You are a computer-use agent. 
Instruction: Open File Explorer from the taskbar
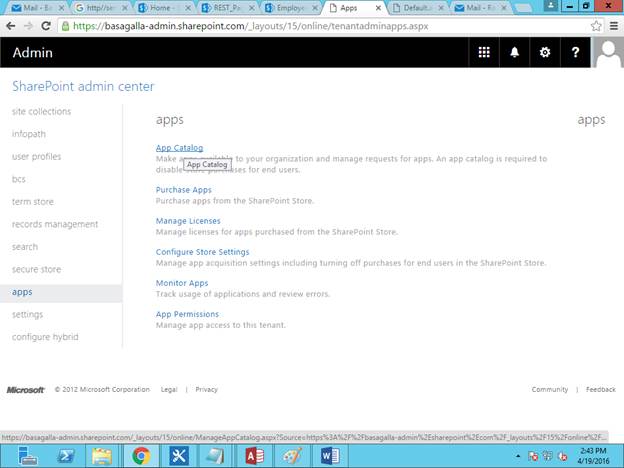pos(102,456)
